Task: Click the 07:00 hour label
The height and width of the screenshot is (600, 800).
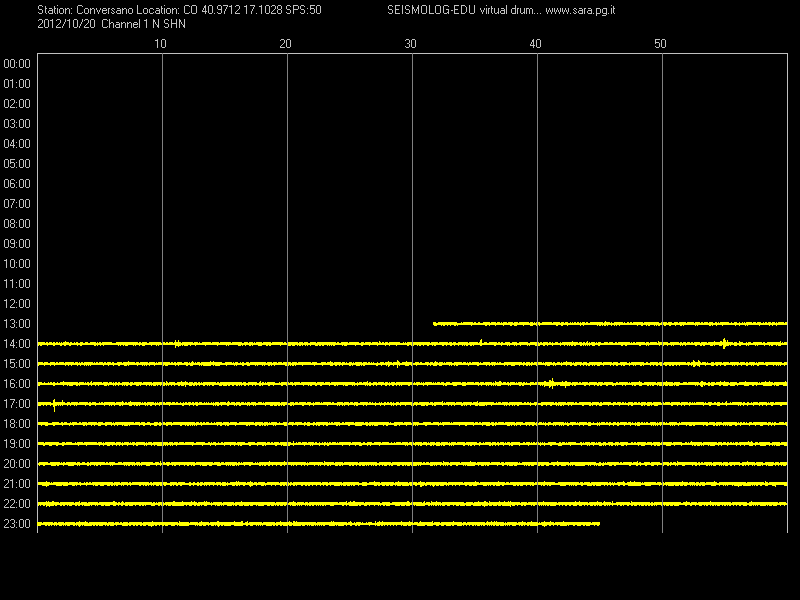Action: (17, 204)
